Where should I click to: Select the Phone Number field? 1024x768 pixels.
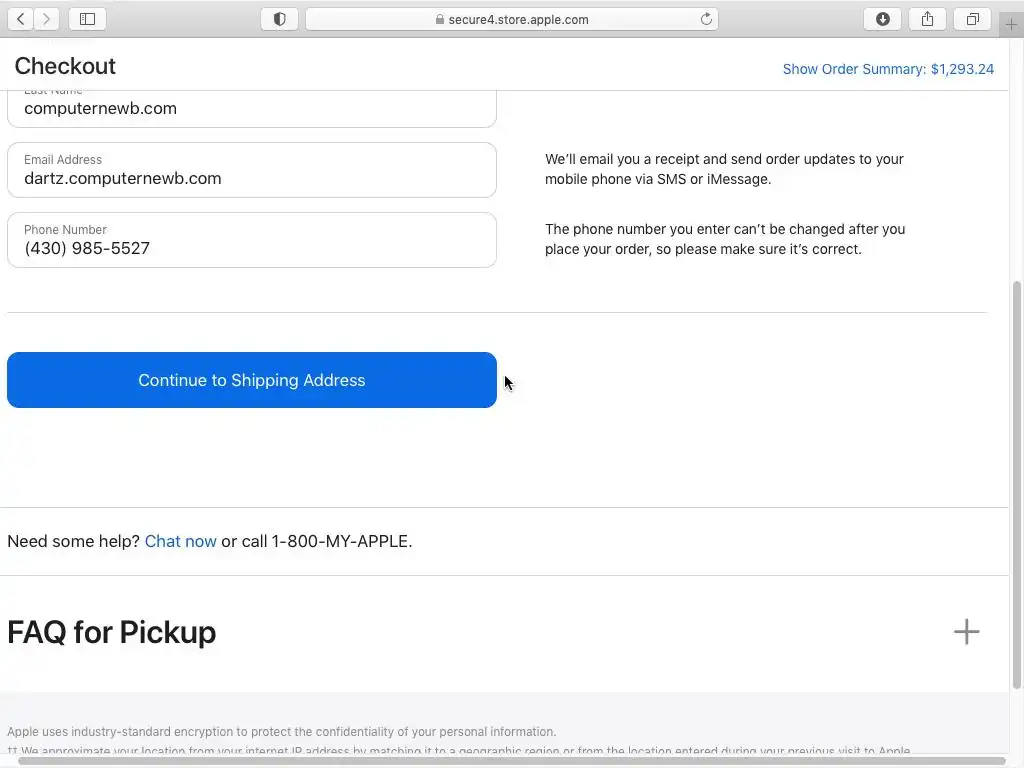251,240
